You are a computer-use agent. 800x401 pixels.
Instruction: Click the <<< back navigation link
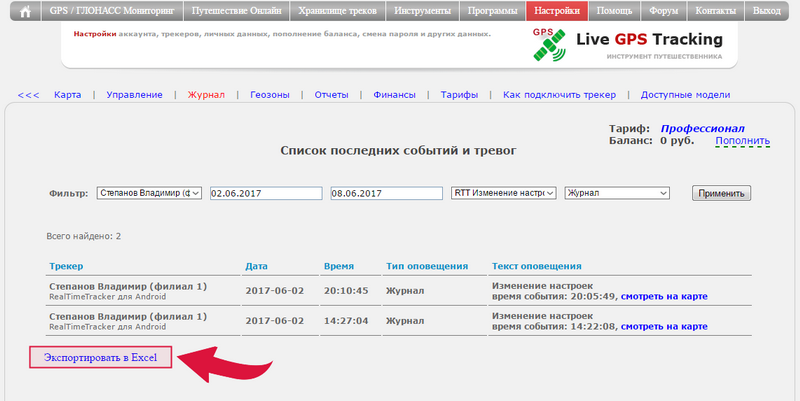tap(28, 95)
